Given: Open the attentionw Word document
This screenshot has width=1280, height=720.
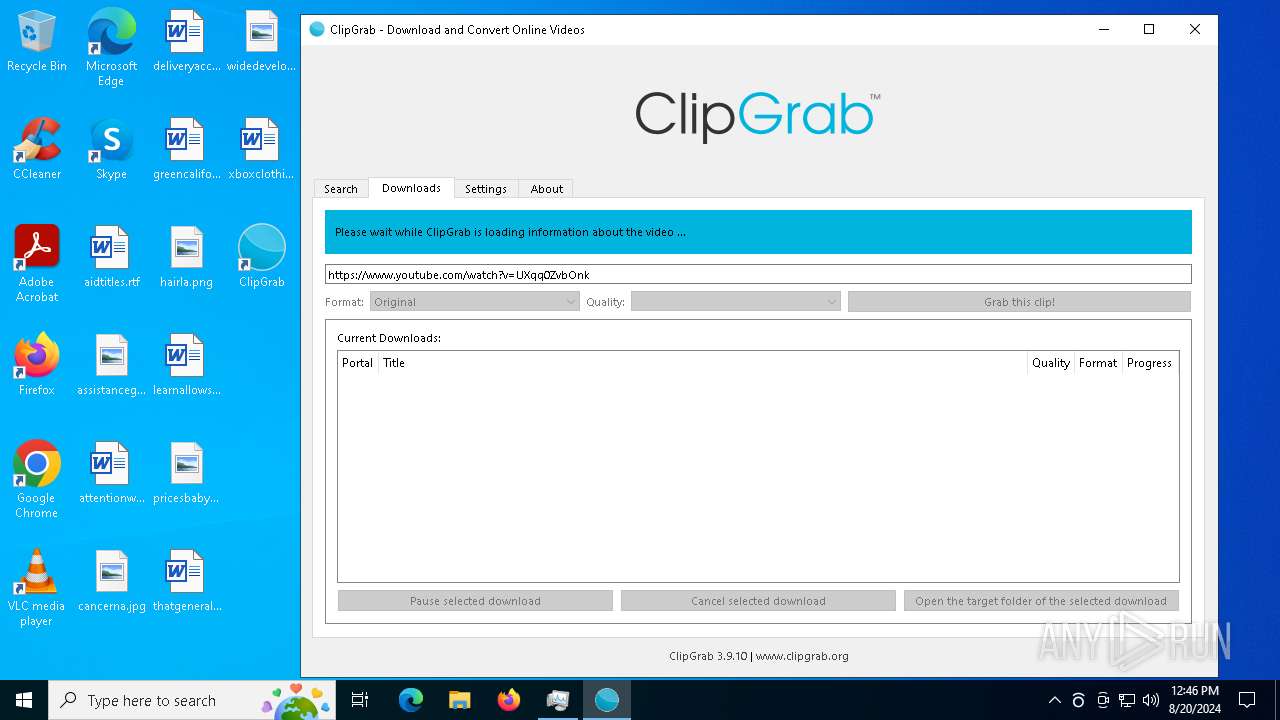Looking at the screenshot, I should pyautogui.click(x=111, y=473).
